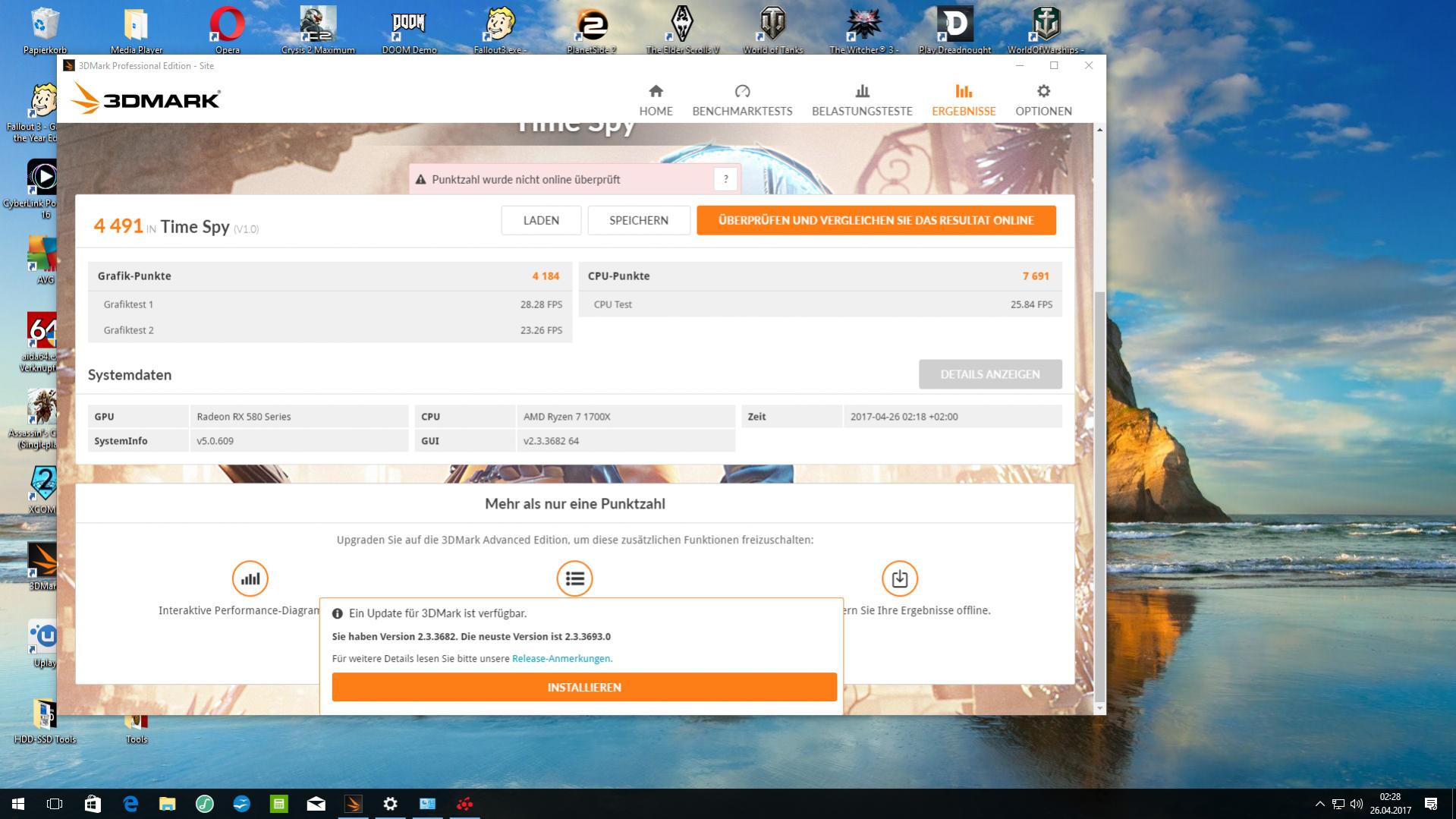
Task: Open Microsoft Edge from the taskbar
Action: [x=131, y=804]
